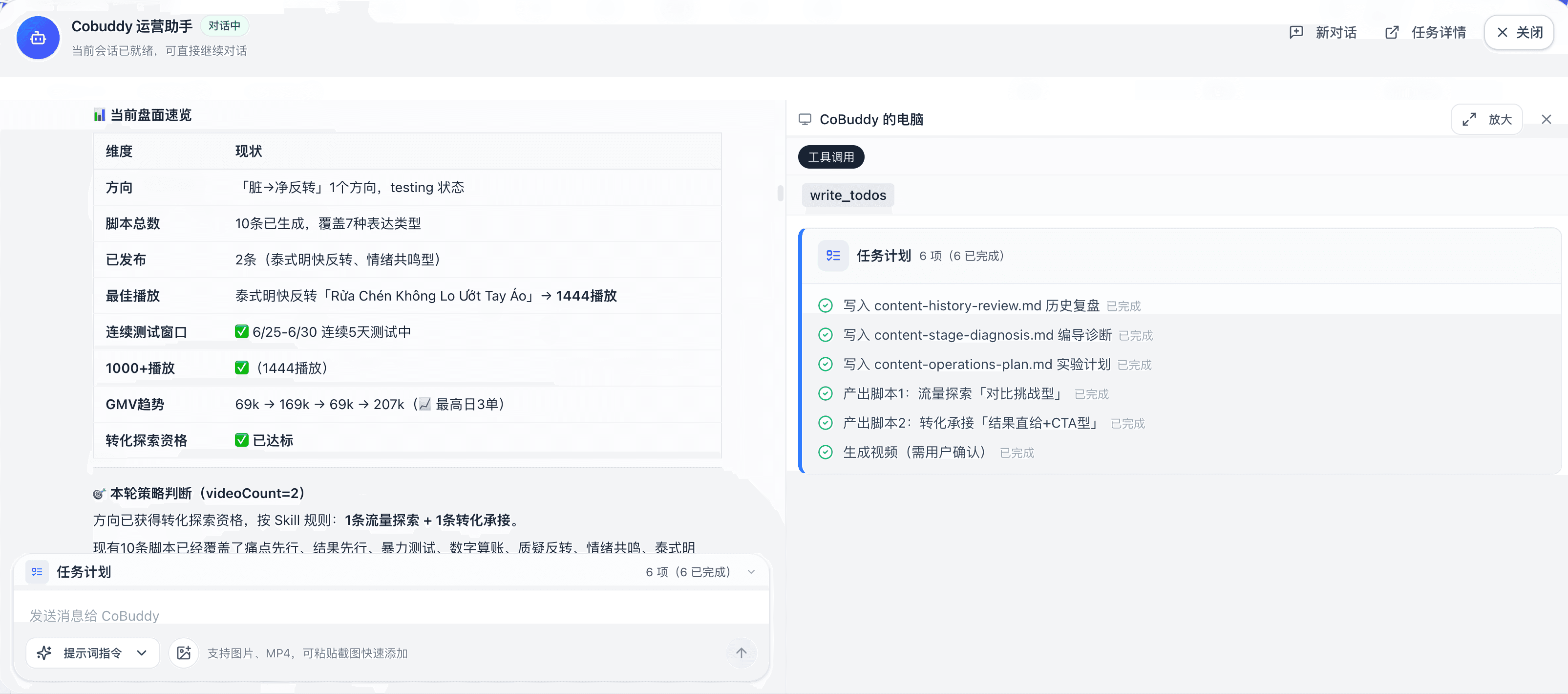Click the 任务计划 heading in right panel
This screenshot has height=694, width=1568.
click(x=884, y=256)
